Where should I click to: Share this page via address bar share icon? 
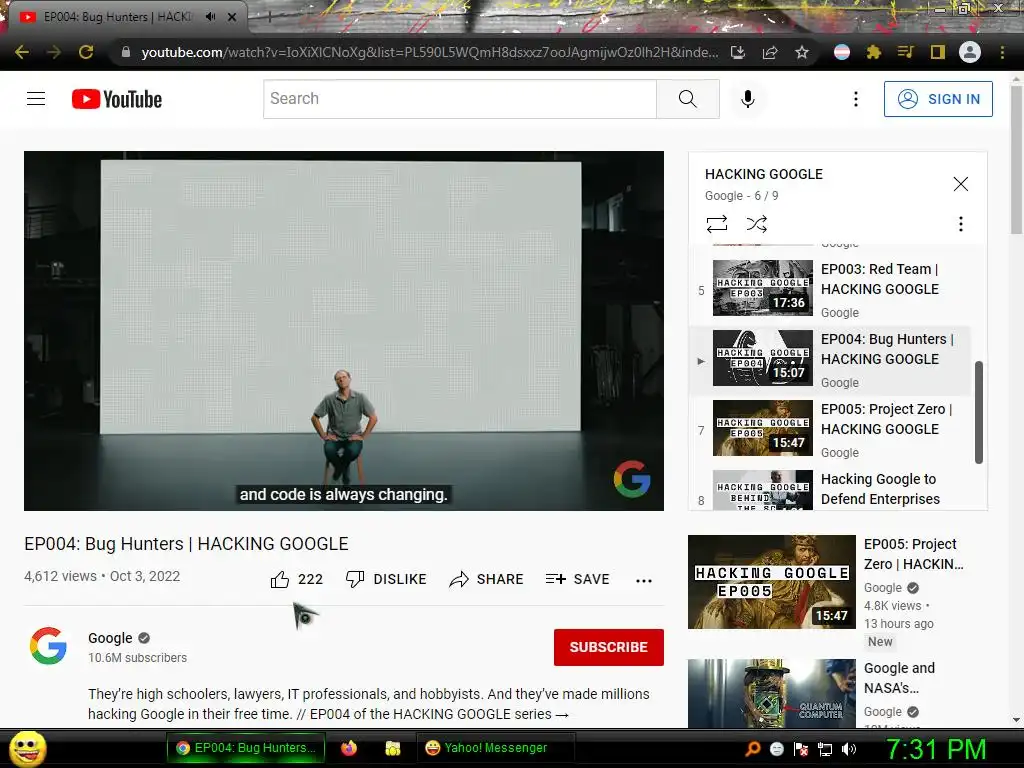pyautogui.click(x=770, y=52)
